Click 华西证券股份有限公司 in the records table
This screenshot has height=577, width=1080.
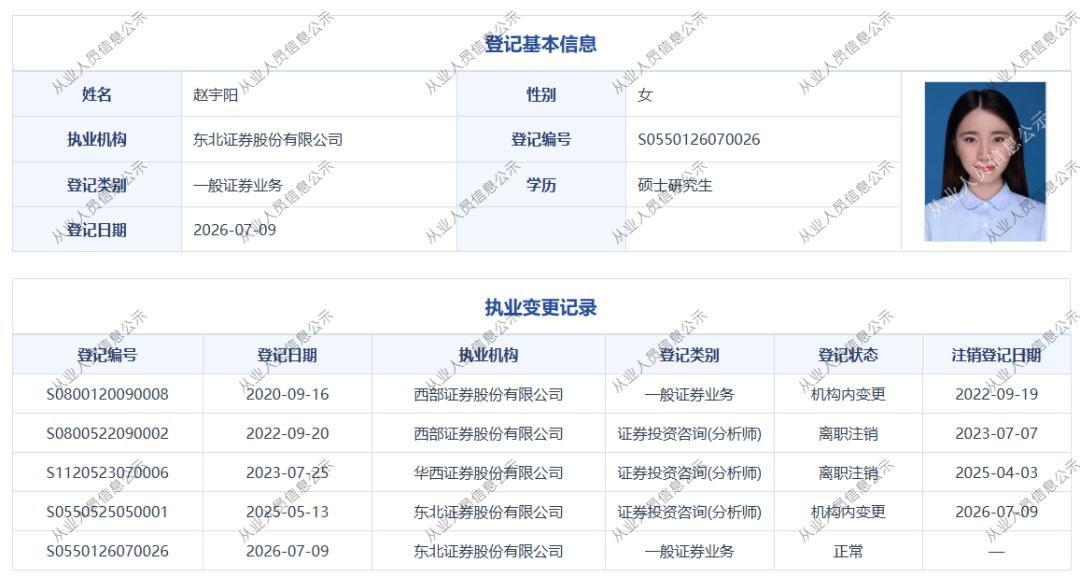pyautogui.click(x=488, y=473)
